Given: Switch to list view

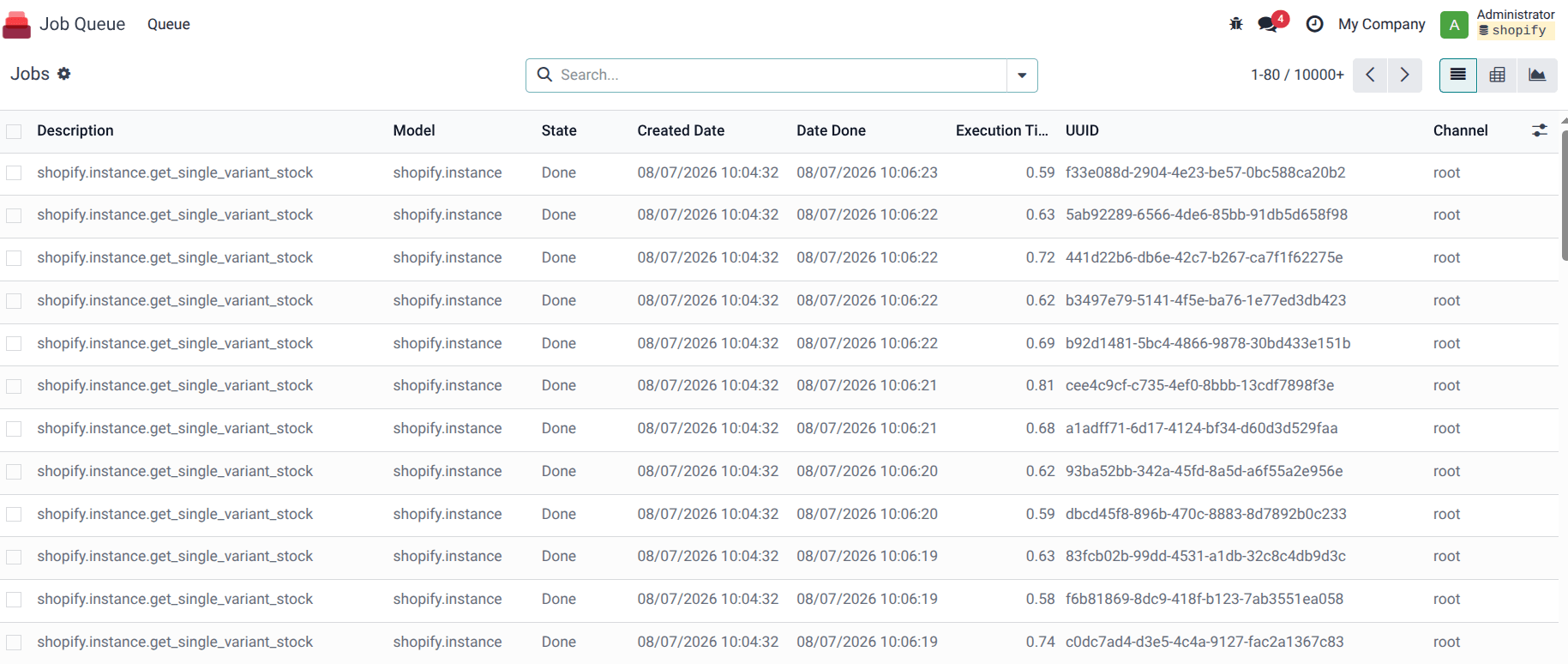Looking at the screenshot, I should click(1457, 75).
